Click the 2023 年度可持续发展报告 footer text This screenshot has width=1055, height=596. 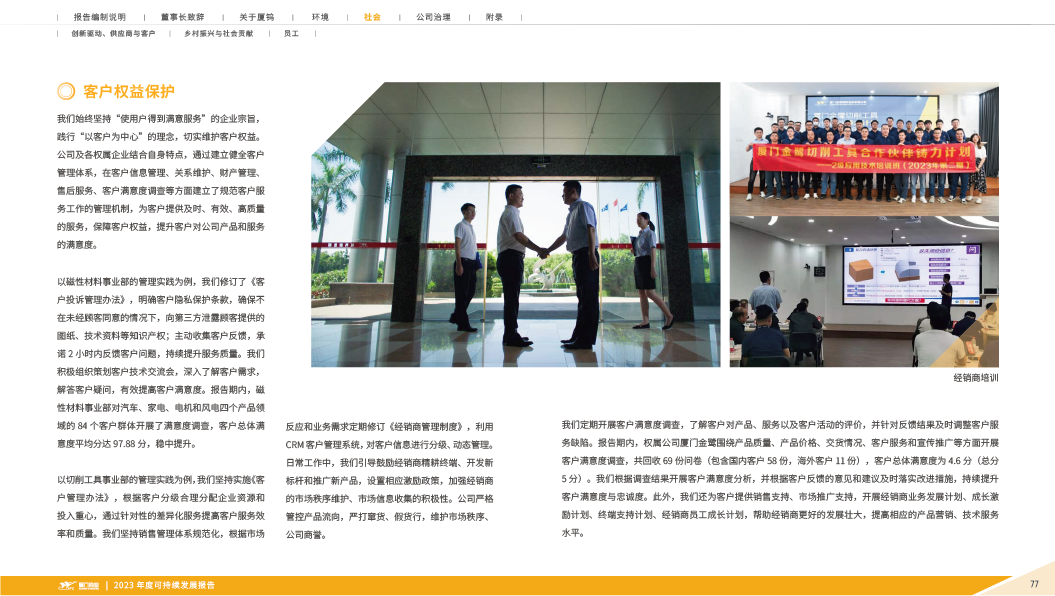[163, 585]
